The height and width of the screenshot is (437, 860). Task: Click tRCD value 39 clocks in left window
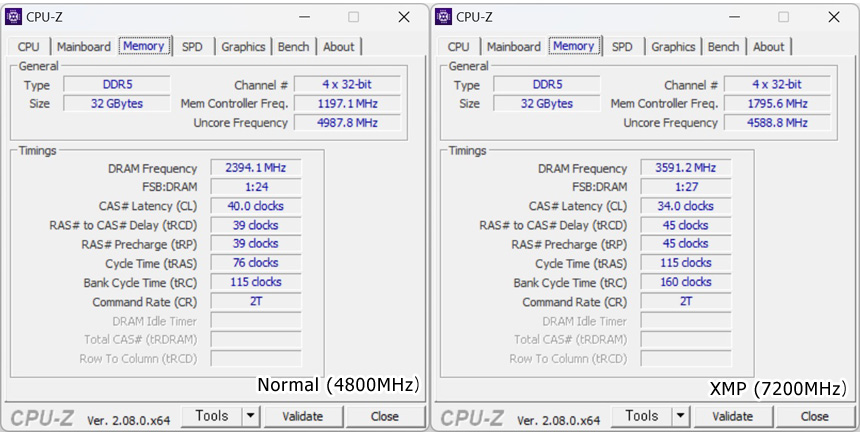pyautogui.click(x=256, y=225)
